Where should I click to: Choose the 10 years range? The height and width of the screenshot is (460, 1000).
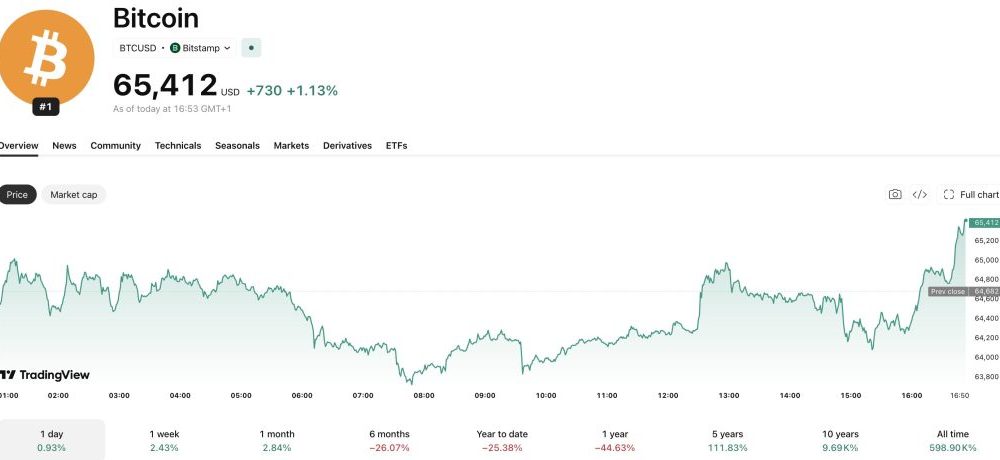(840, 440)
